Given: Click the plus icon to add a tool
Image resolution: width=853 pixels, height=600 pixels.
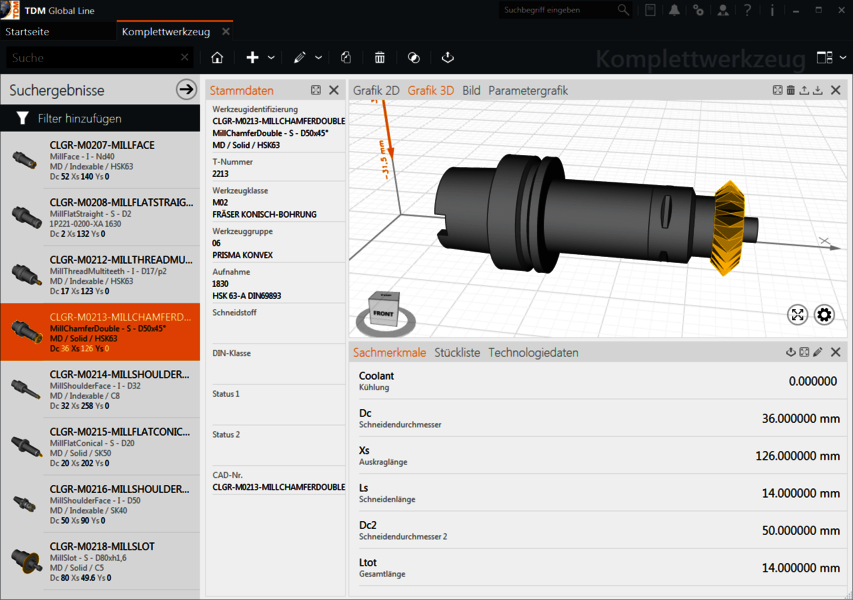Looking at the screenshot, I should [252, 58].
